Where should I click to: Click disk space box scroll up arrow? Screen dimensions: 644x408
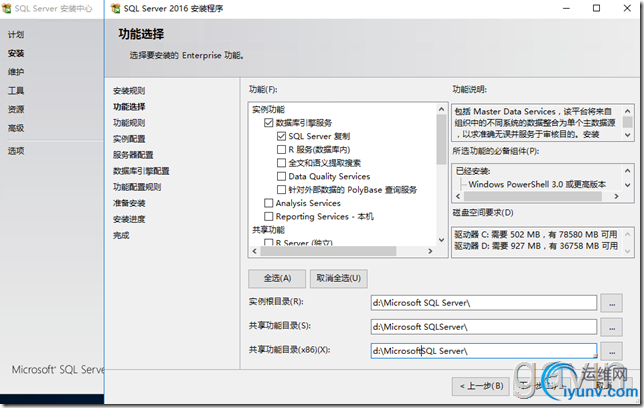(x=628, y=234)
